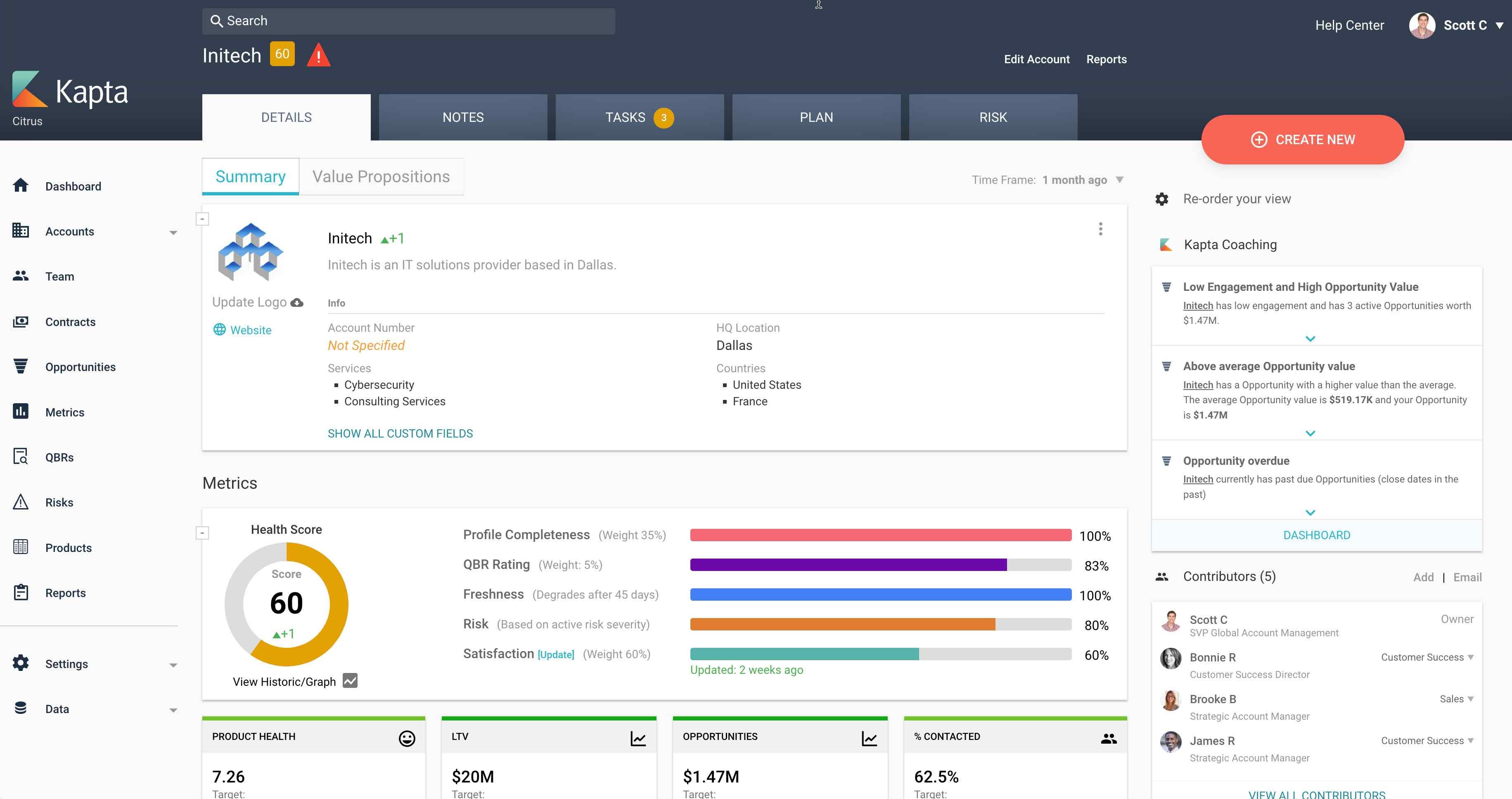Image resolution: width=1512 pixels, height=799 pixels.
Task: Click the CREATE NEW button
Action: [1302, 139]
